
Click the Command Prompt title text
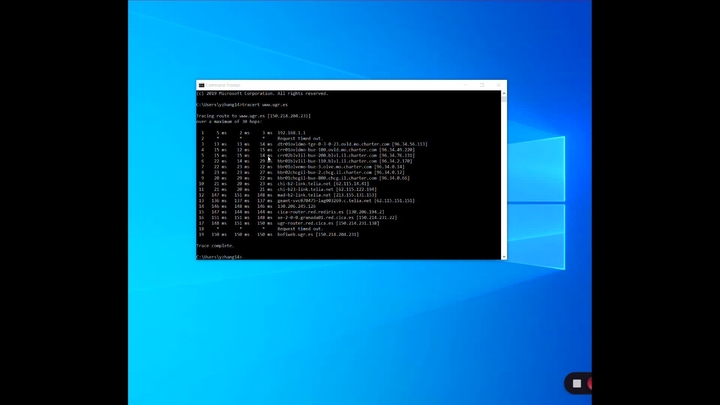pyautogui.click(x=225, y=85)
